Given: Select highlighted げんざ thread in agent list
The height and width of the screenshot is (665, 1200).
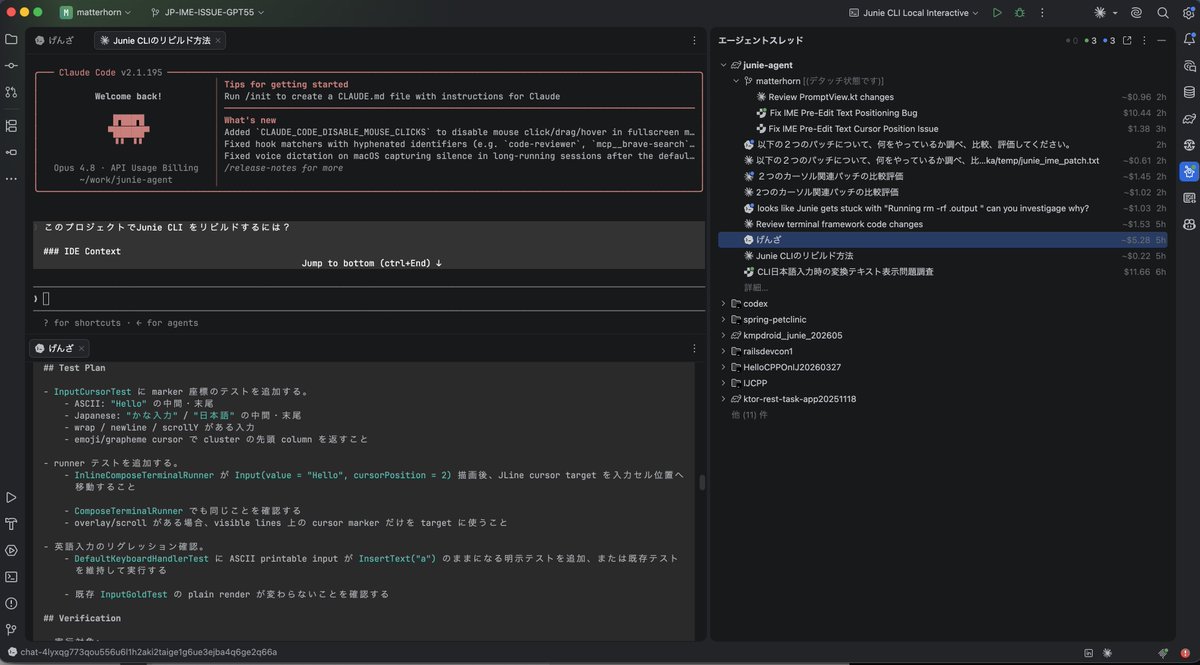Looking at the screenshot, I should click(942, 240).
